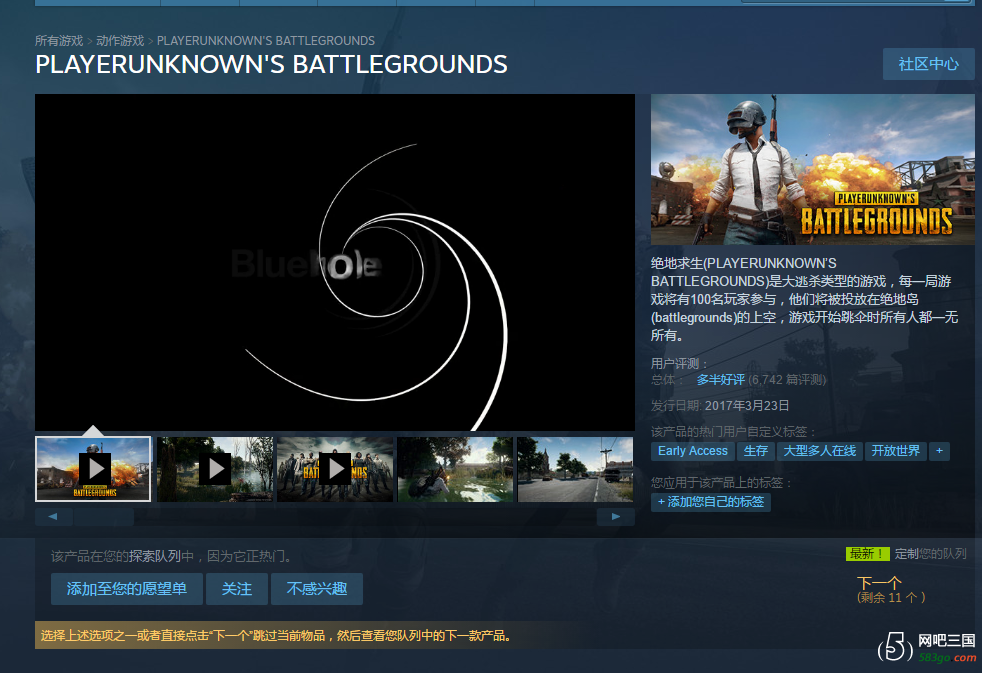Open the 探索队列 discovery queue link
982x673 pixels.
(x=155, y=556)
